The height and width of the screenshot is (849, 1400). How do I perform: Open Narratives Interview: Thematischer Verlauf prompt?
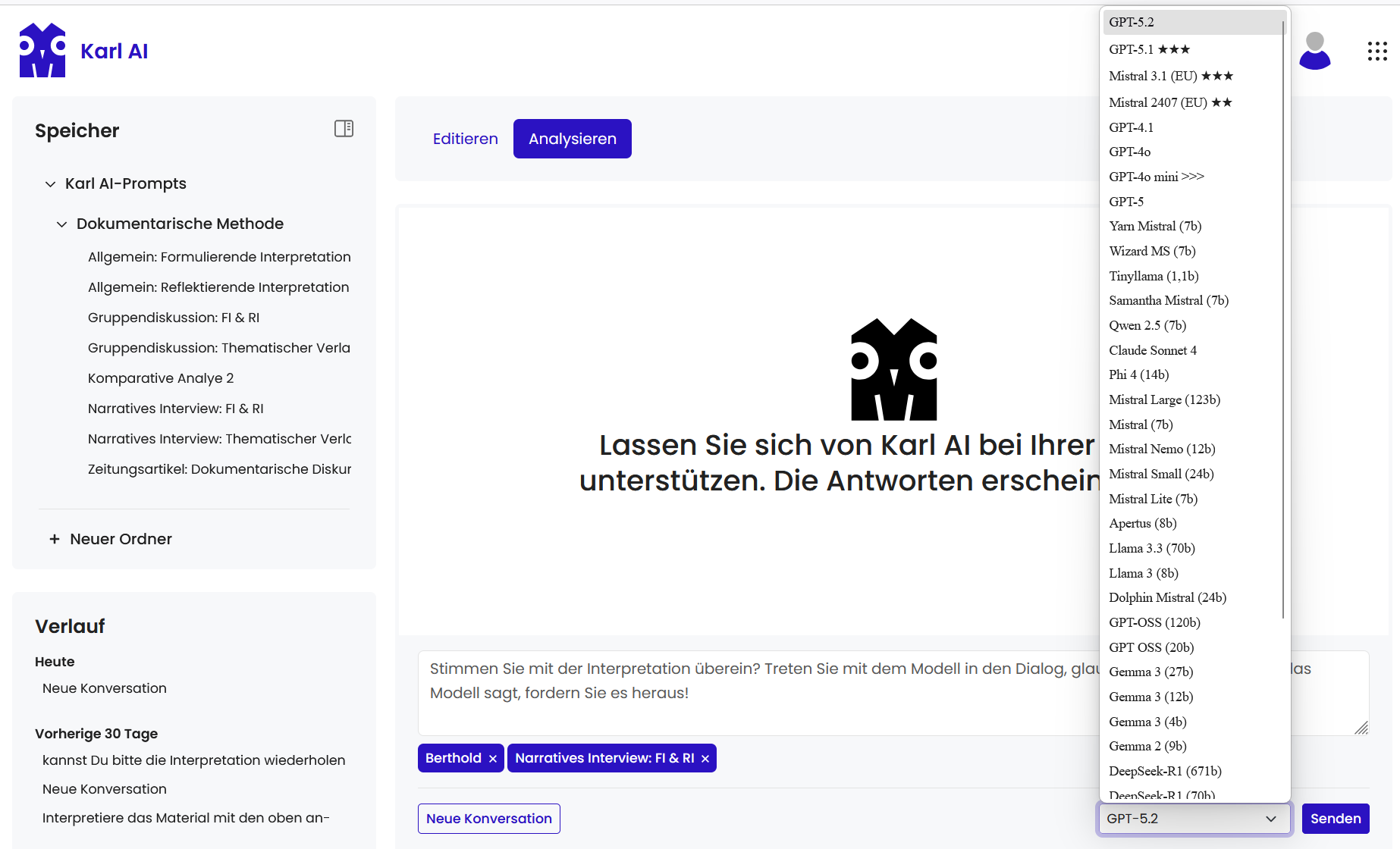pos(220,439)
